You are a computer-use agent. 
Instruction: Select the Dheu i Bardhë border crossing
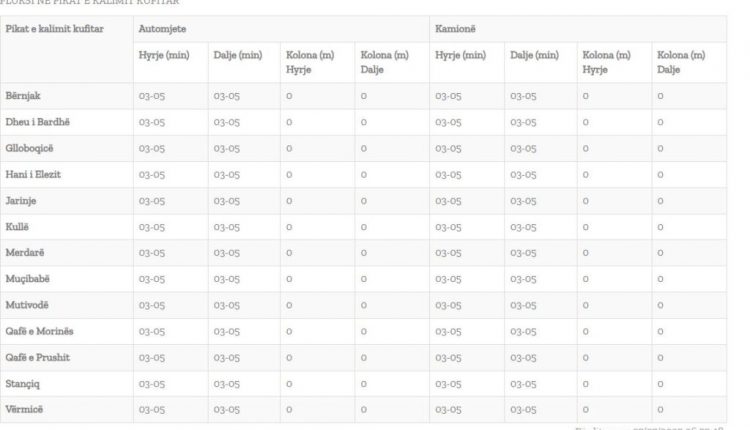(37, 122)
